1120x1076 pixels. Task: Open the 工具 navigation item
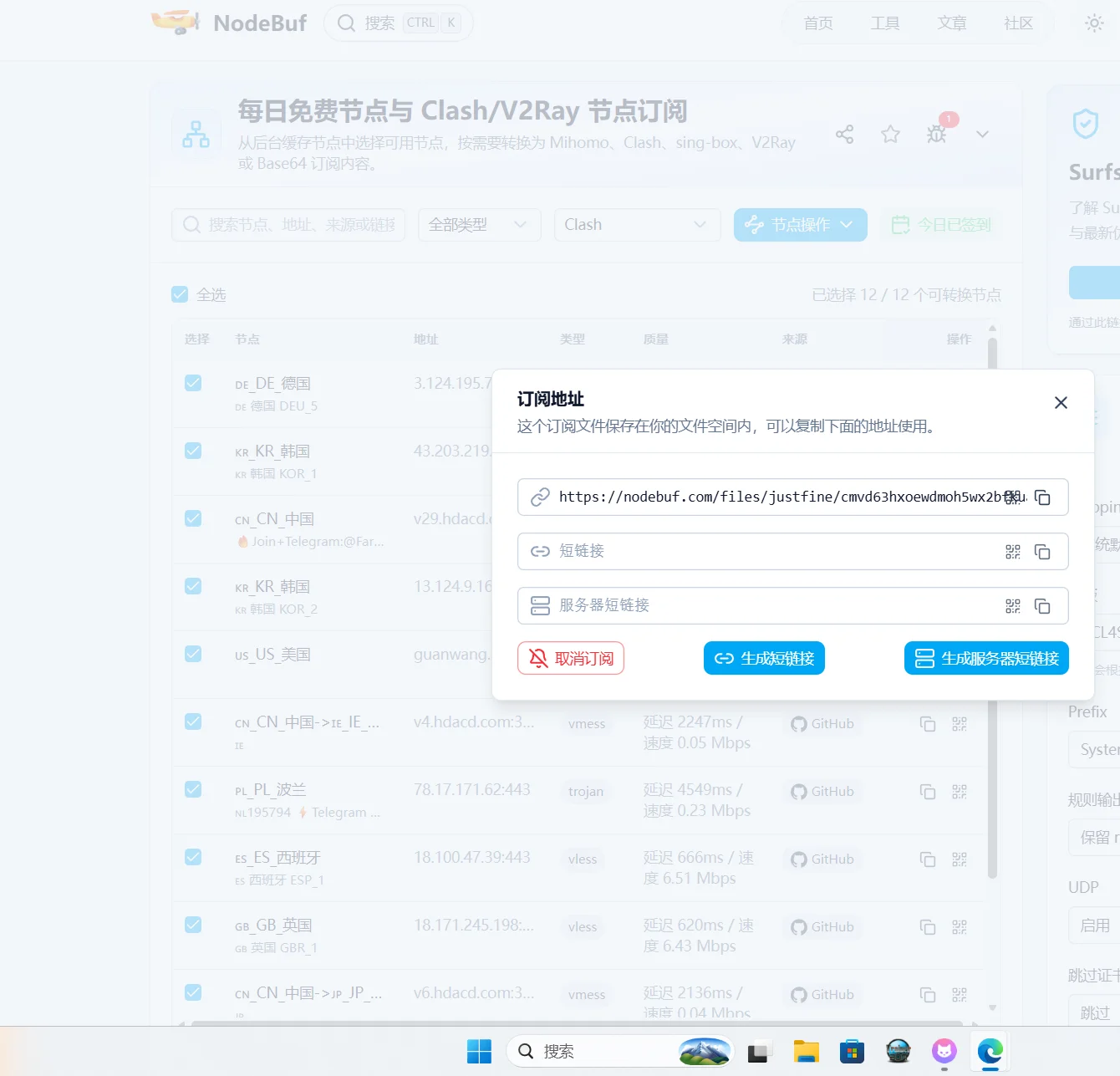885,23
